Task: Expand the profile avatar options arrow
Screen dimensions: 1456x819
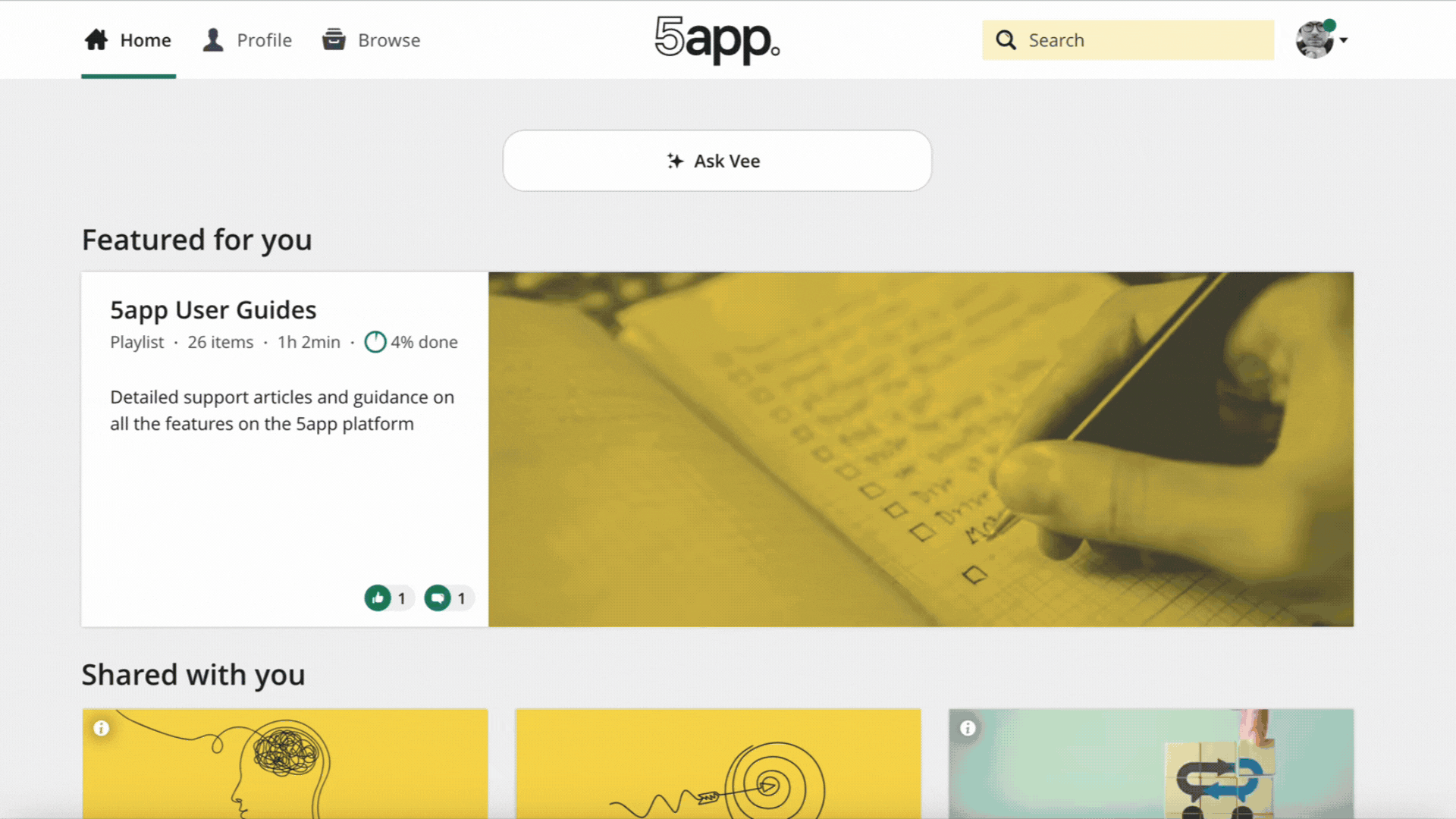Action: click(x=1343, y=40)
